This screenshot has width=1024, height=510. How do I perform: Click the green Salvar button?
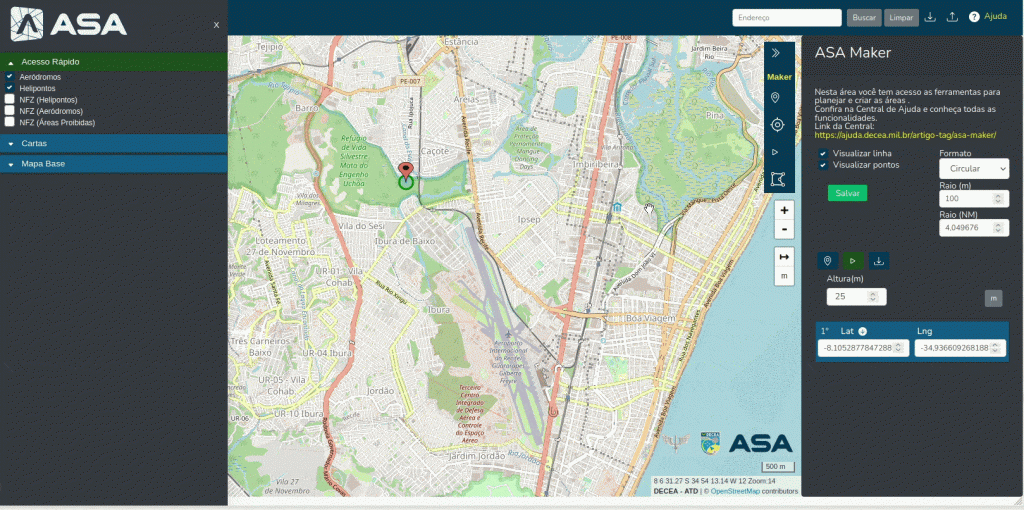847,193
